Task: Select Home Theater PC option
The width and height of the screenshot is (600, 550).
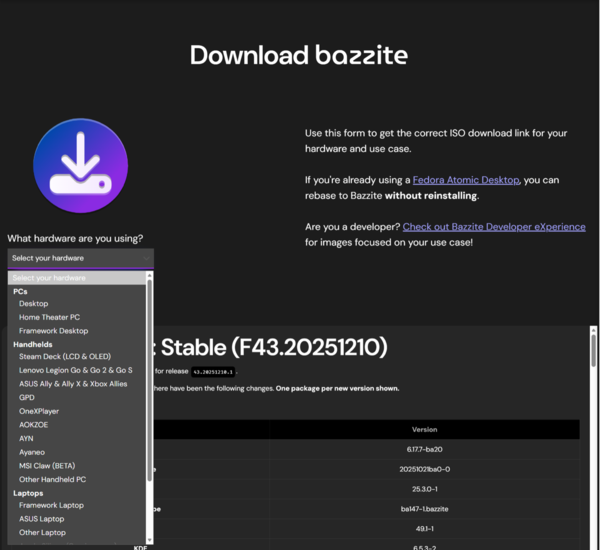Action: point(77,317)
